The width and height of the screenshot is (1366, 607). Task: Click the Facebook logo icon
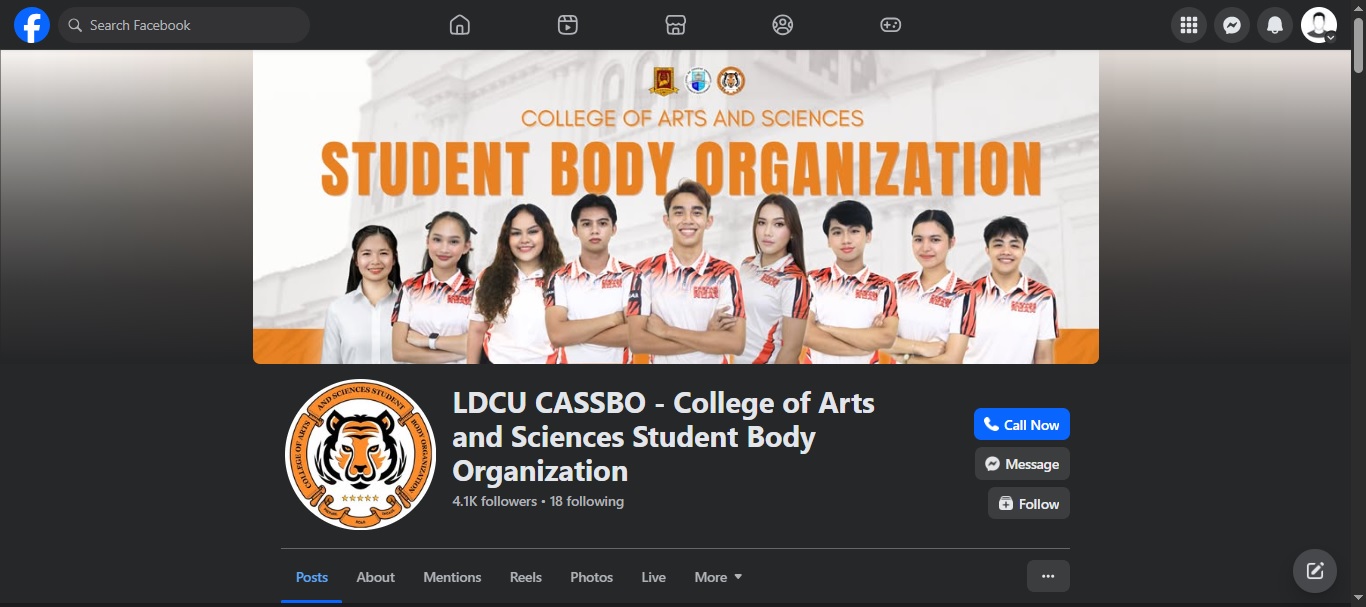[x=32, y=25]
